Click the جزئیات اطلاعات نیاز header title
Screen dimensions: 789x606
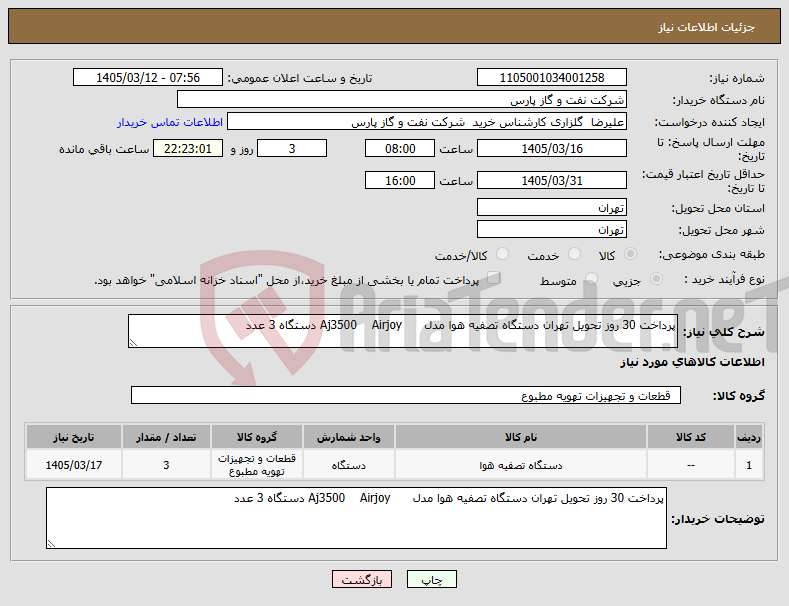pyautogui.click(x=706, y=27)
